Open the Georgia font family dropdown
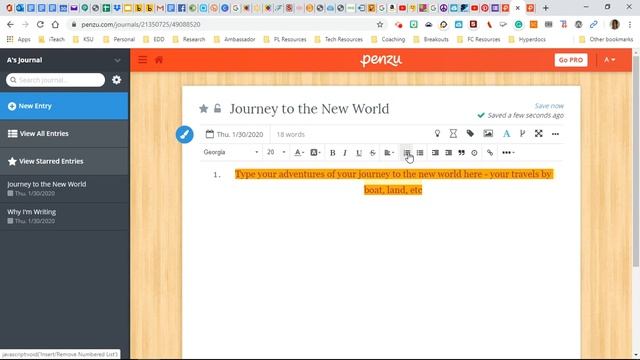Viewport: 640px width, 360px height. pyautogui.click(x=231, y=152)
